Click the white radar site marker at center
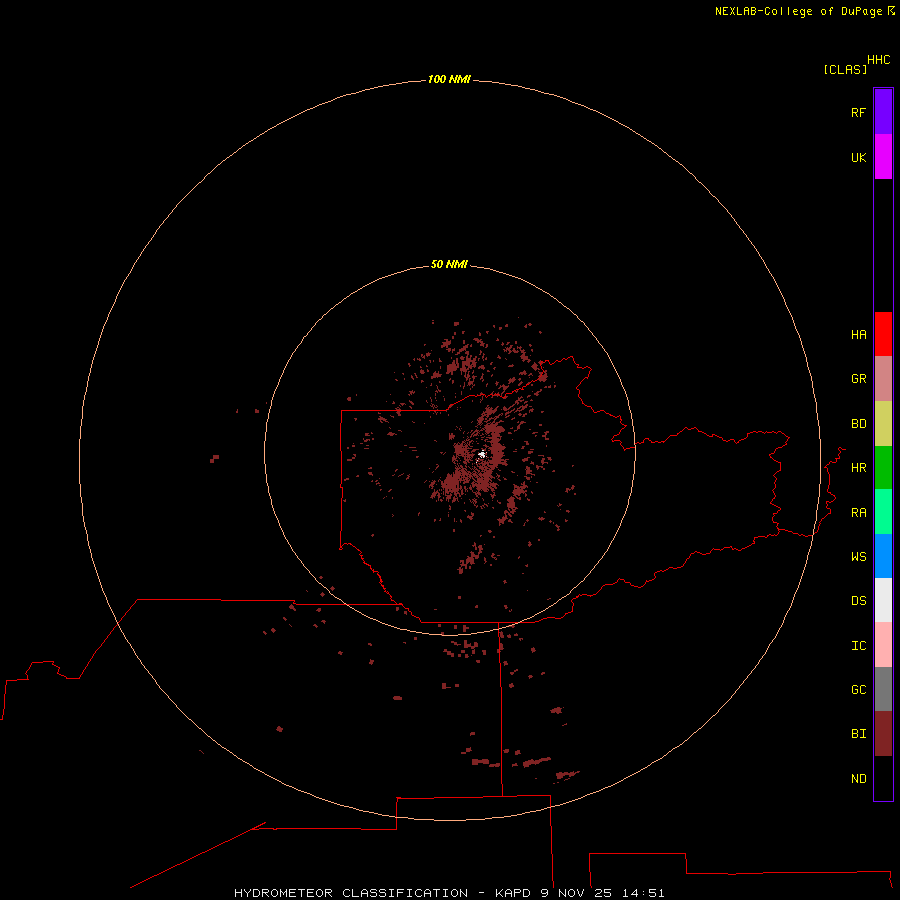The height and width of the screenshot is (900, 900). pos(482,455)
